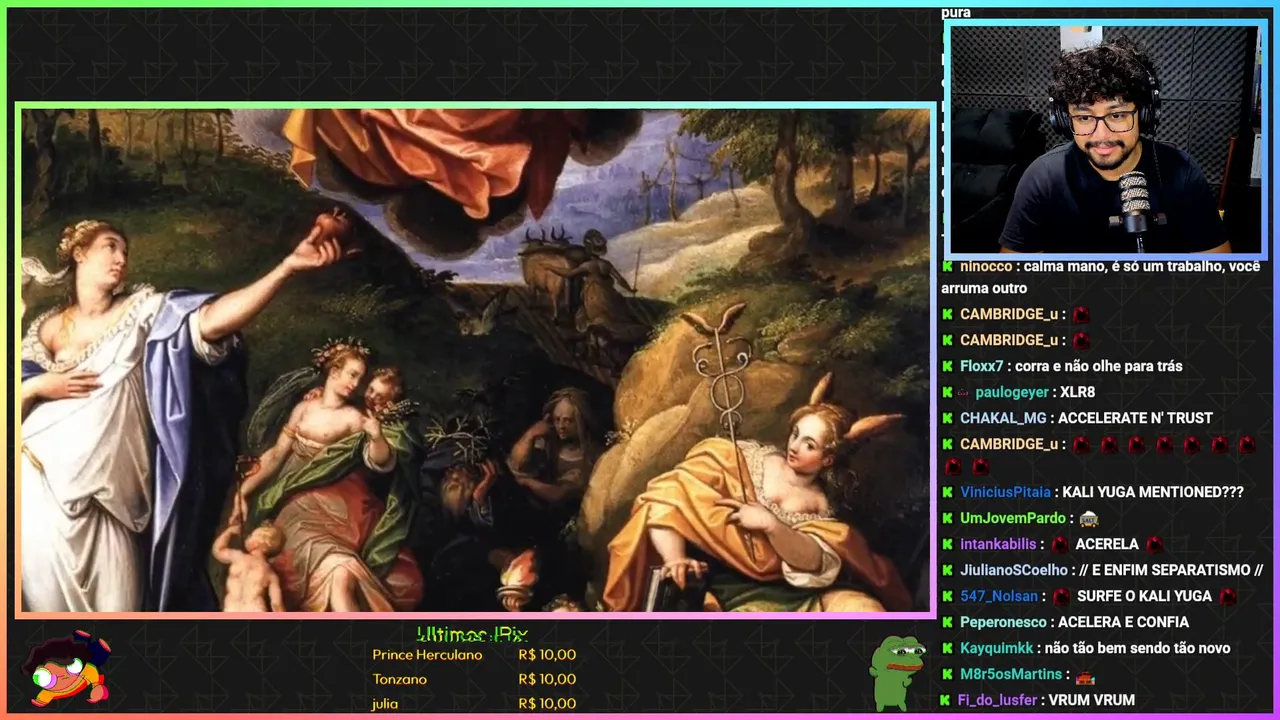The image size is (1280, 720).
Task: Click donor name "Tonzano"
Action: [x=399, y=679]
